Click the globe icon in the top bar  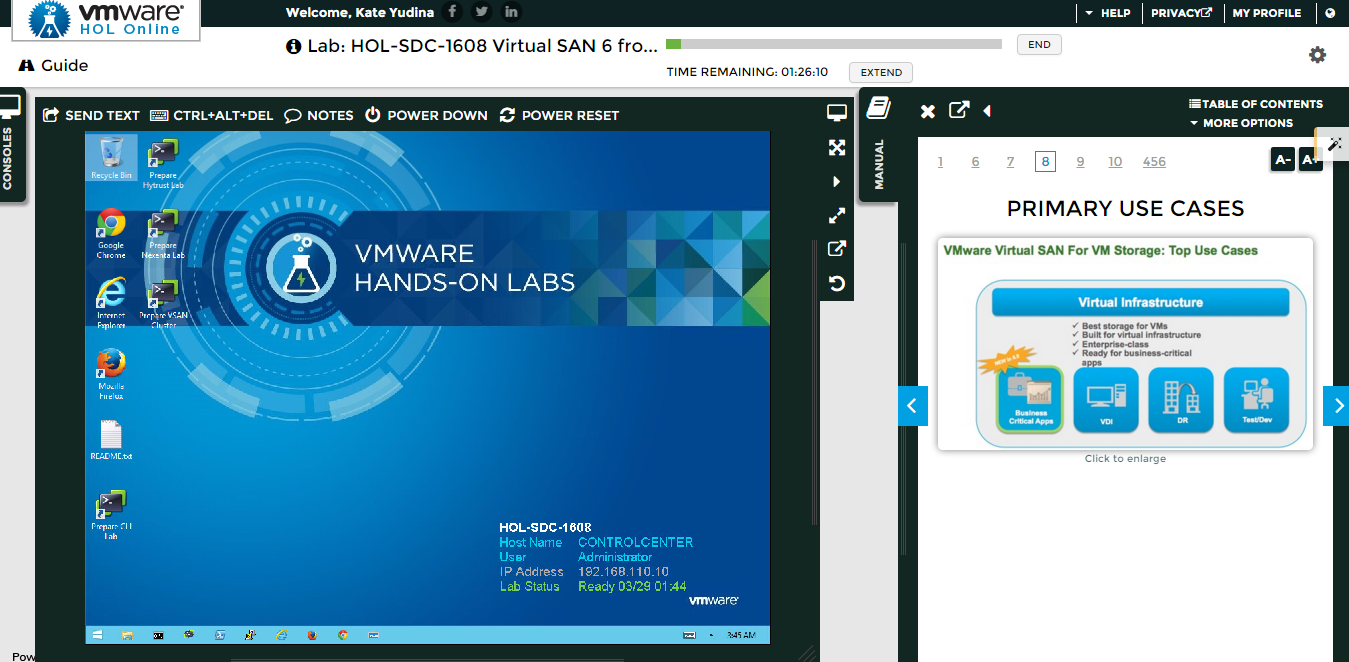[x=1330, y=13]
